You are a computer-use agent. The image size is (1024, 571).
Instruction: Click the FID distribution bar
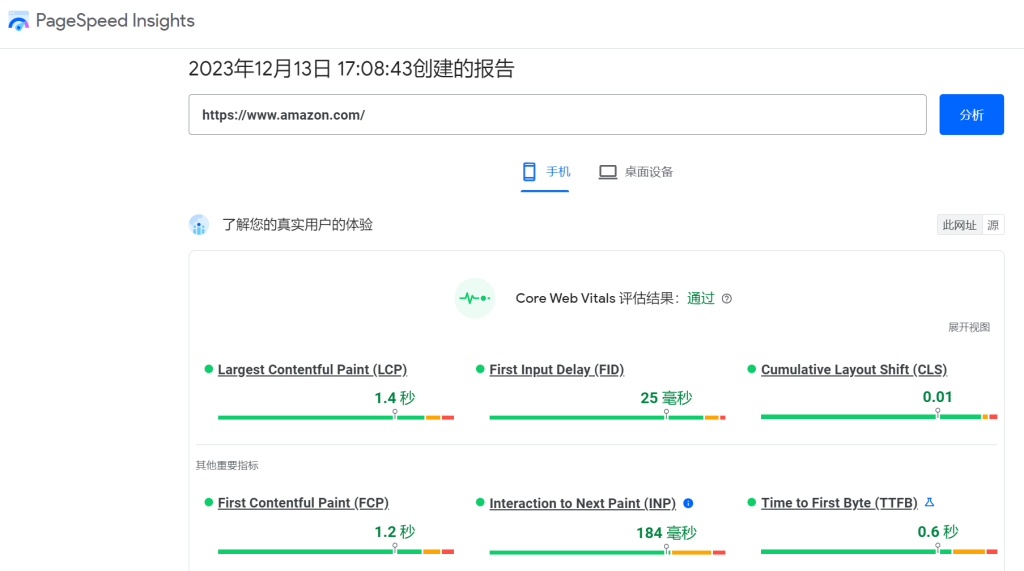pyautogui.click(x=607, y=417)
